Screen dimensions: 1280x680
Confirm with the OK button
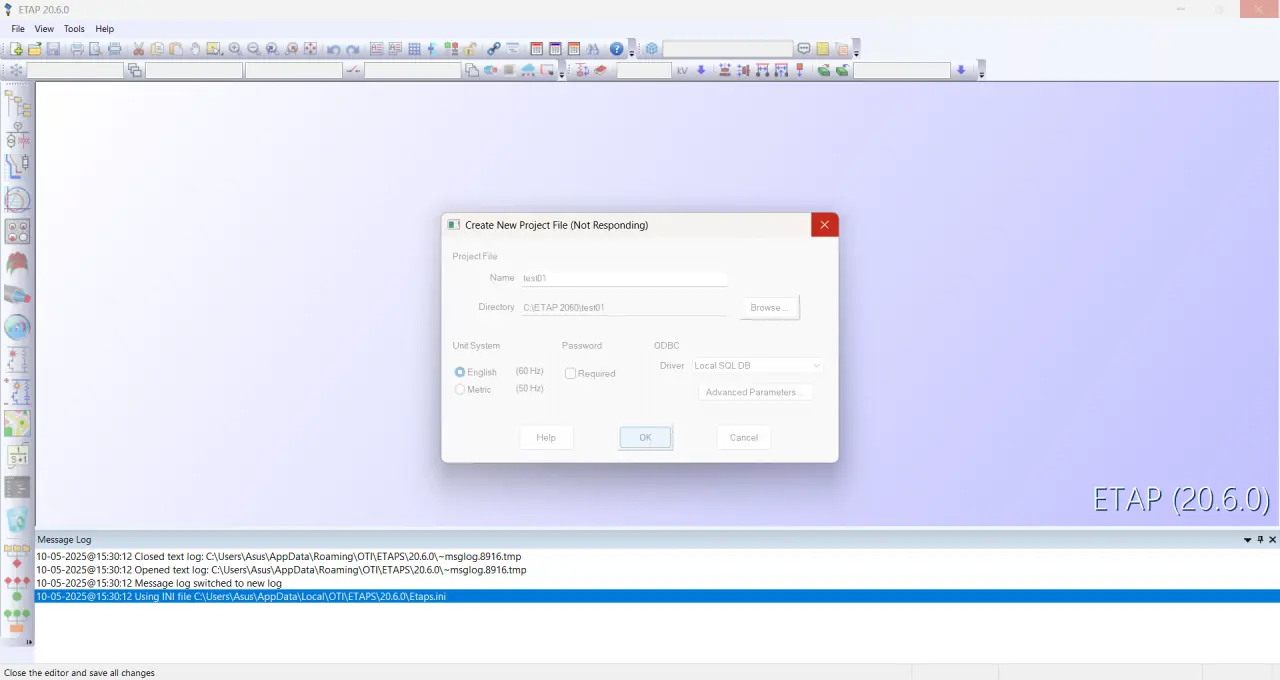pos(645,437)
